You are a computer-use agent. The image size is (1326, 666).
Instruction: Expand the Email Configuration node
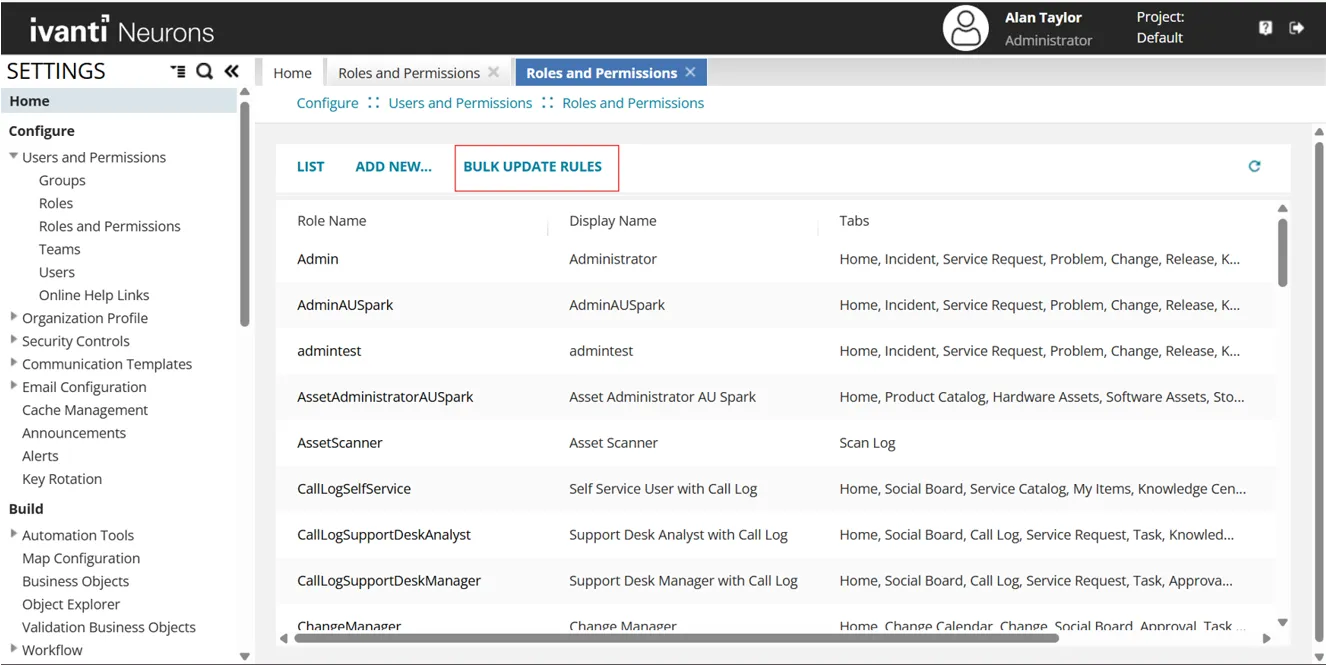pyautogui.click(x=13, y=386)
